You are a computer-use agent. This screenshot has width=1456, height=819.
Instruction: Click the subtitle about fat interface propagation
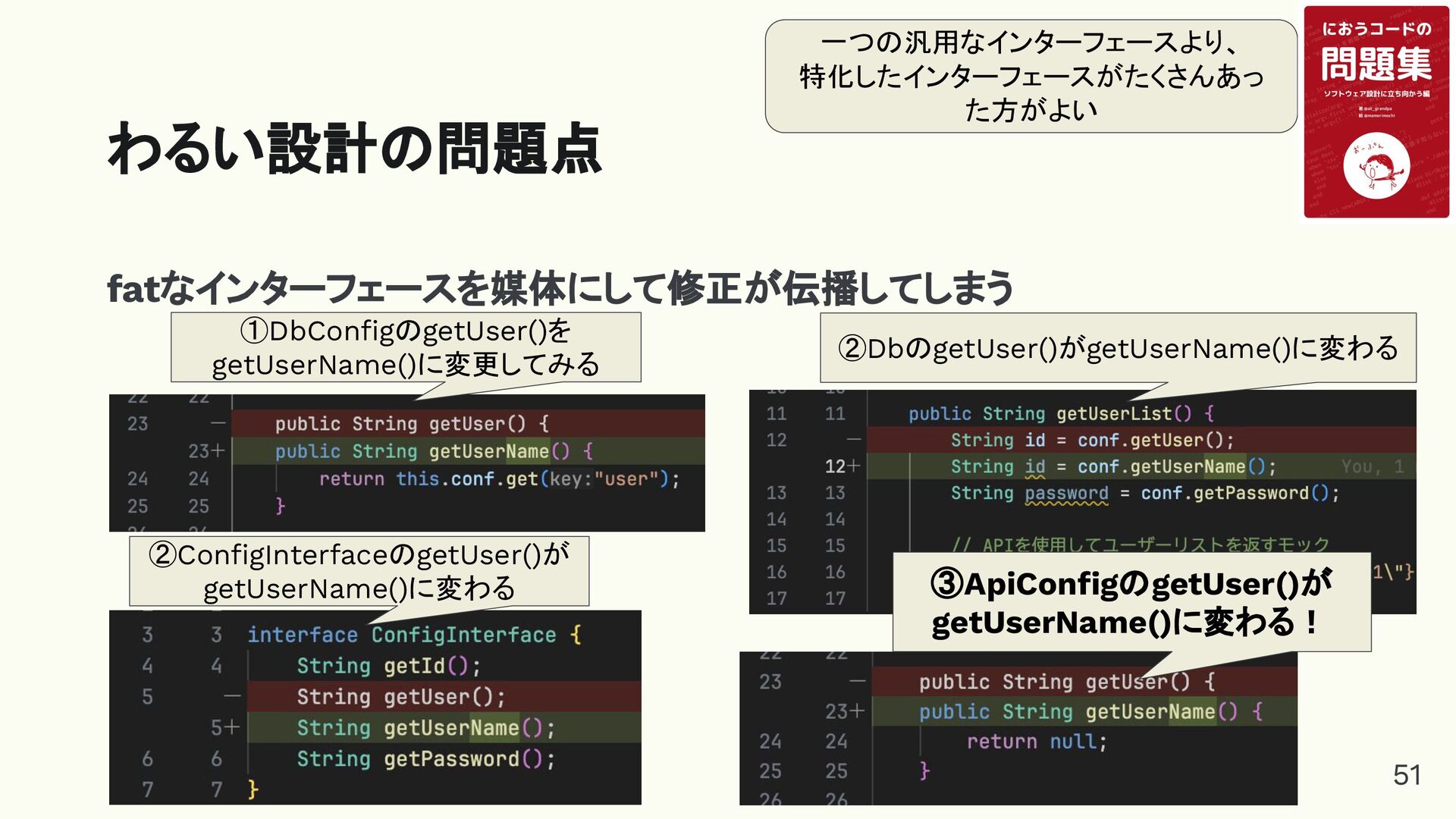click(560, 288)
